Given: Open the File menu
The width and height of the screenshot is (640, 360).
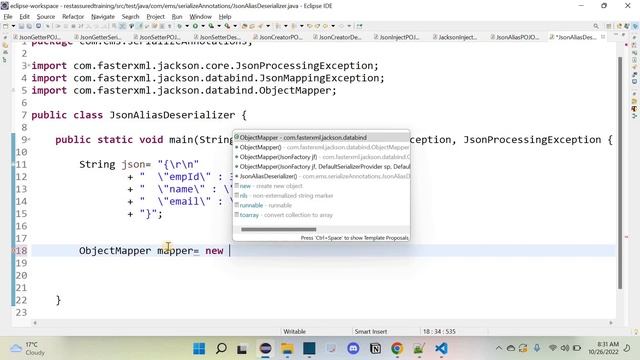Looking at the screenshot, I should [8, 17].
